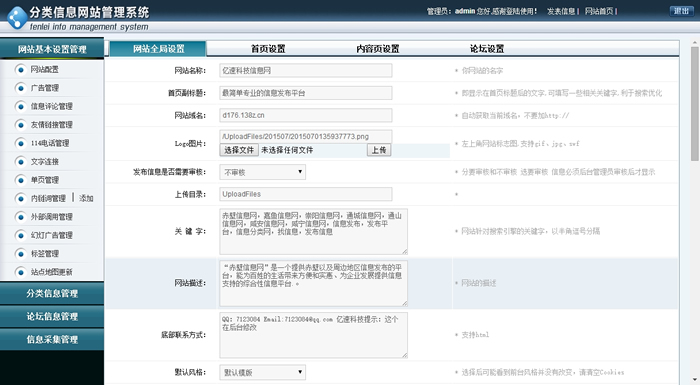Screen dimensions: 700x385
Task: Open 文字连接 in the sidebar
Action: [45, 162]
